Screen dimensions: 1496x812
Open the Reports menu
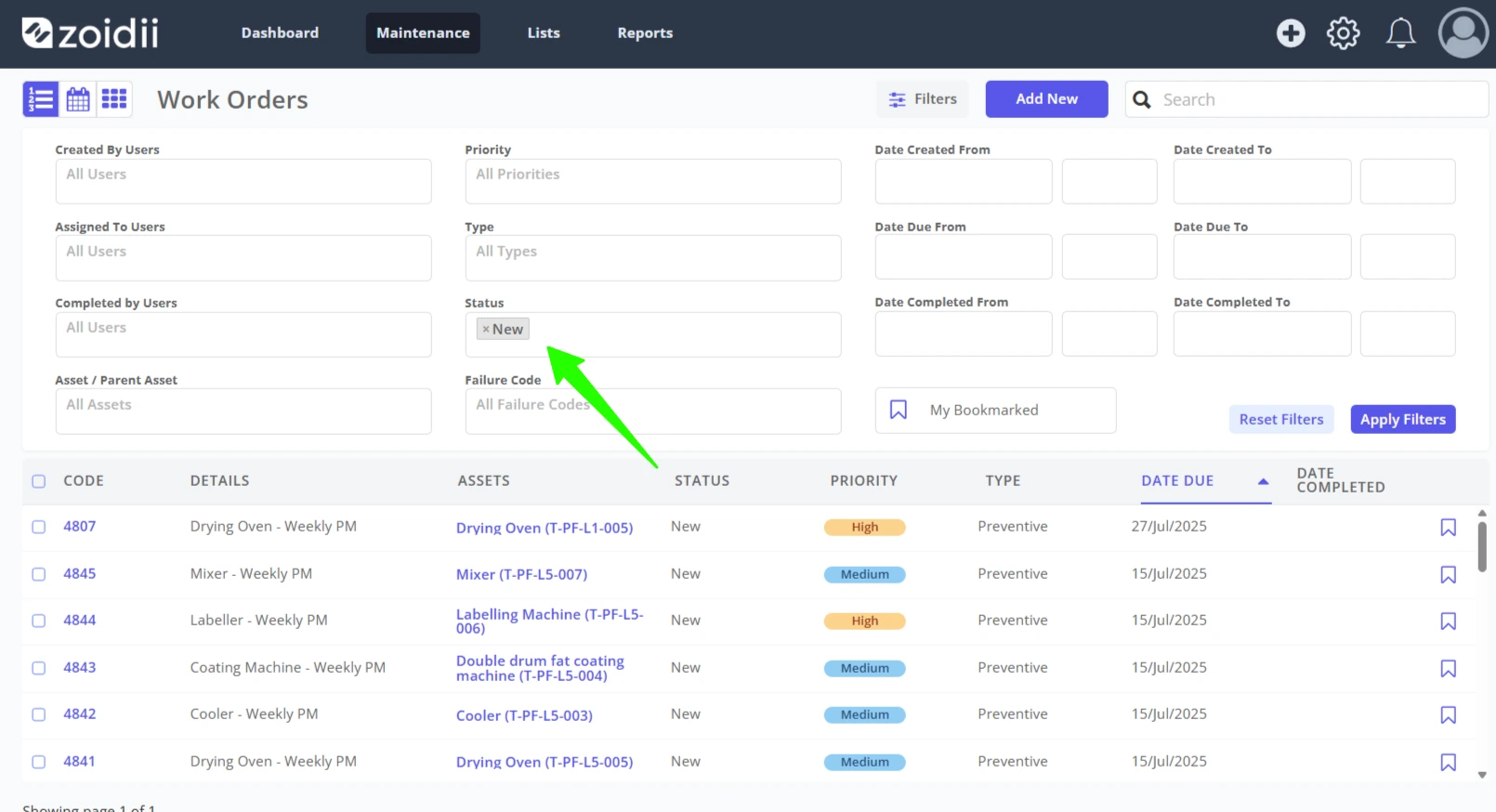(x=645, y=33)
